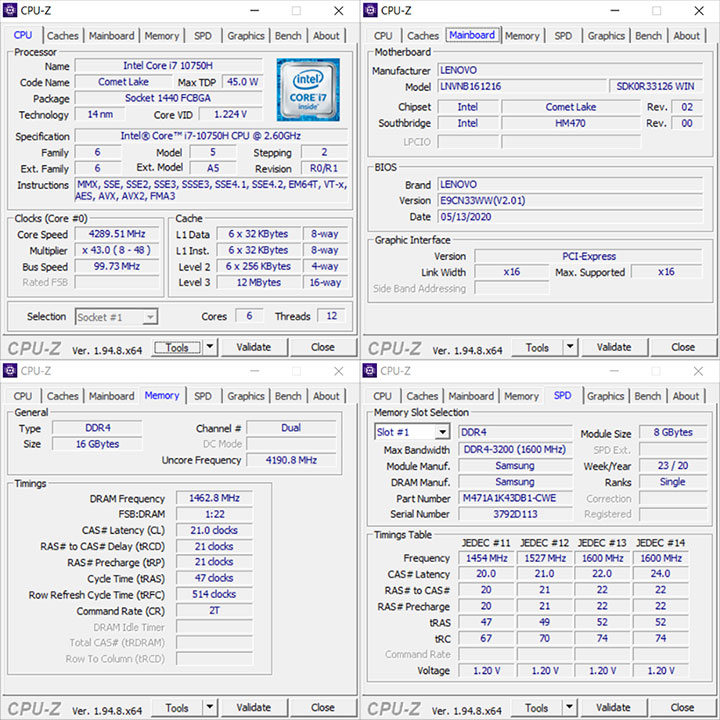Click the Week/Year value 23 / 20

point(673,466)
